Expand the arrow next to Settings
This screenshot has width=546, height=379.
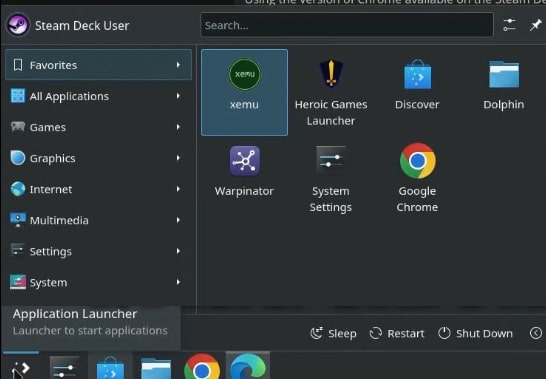point(178,251)
